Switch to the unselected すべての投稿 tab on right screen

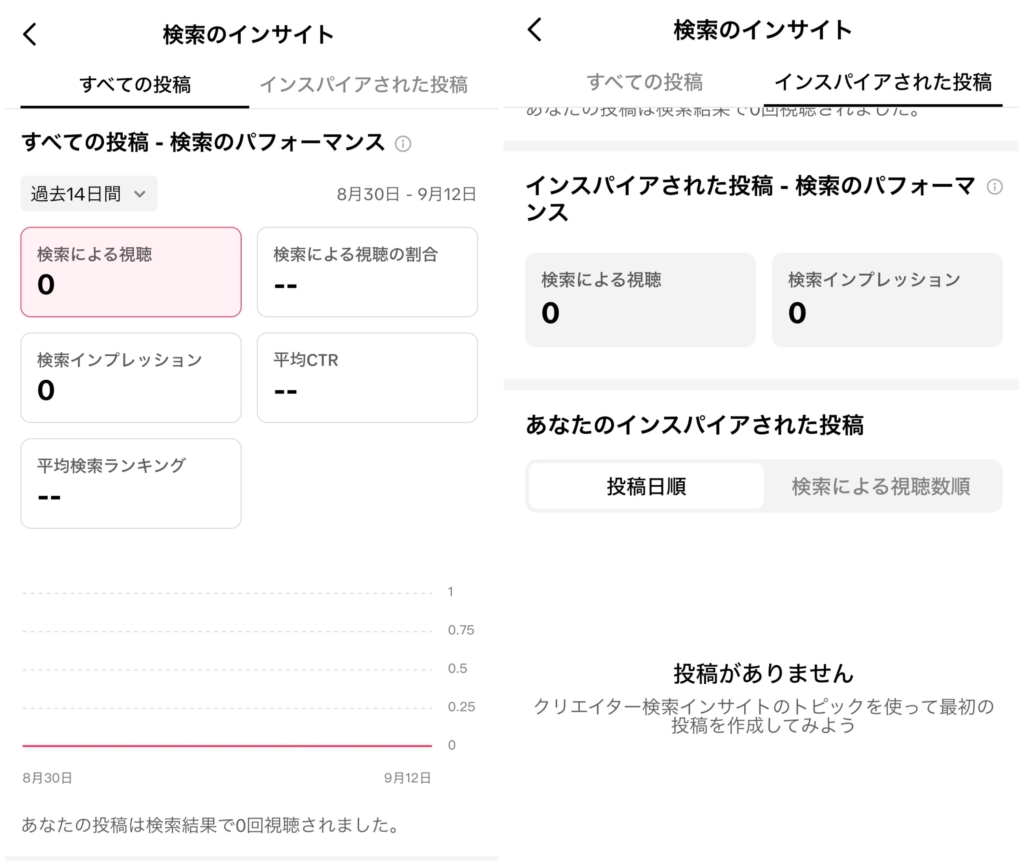point(644,82)
